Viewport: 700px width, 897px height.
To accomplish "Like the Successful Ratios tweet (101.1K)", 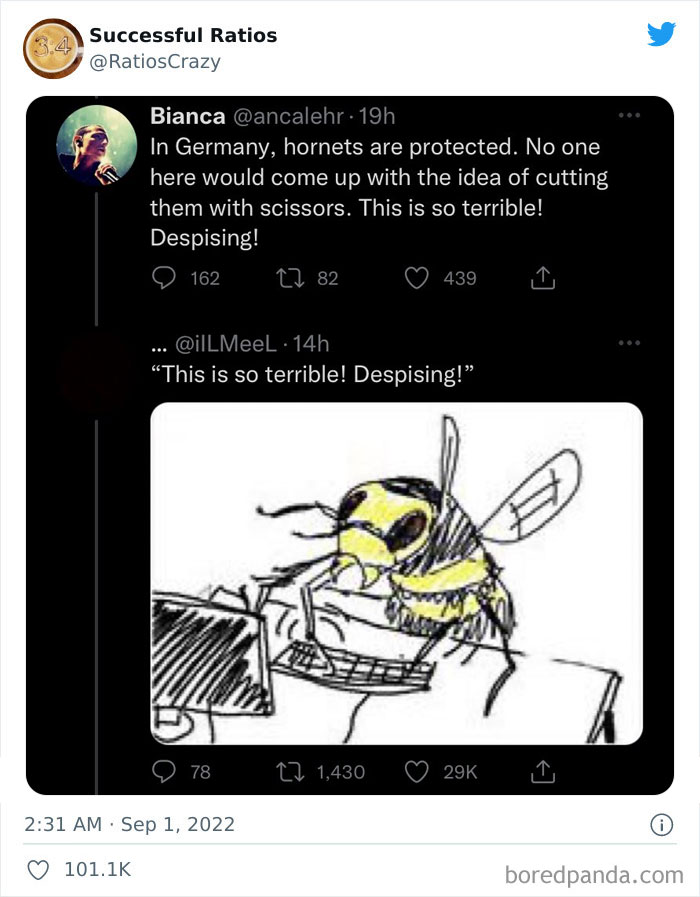I will [40, 870].
